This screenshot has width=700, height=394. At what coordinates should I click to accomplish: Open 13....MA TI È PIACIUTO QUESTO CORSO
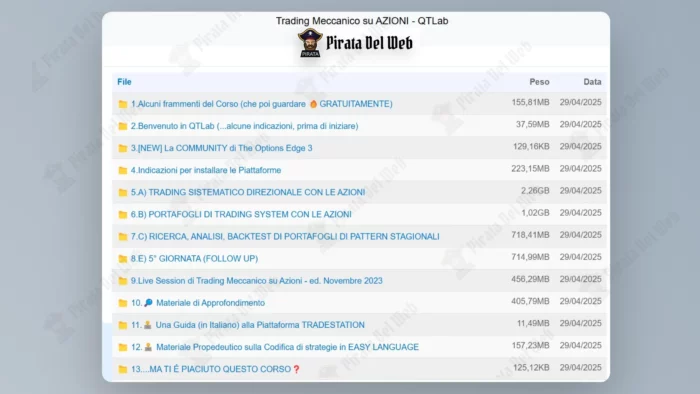[x=216, y=369]
